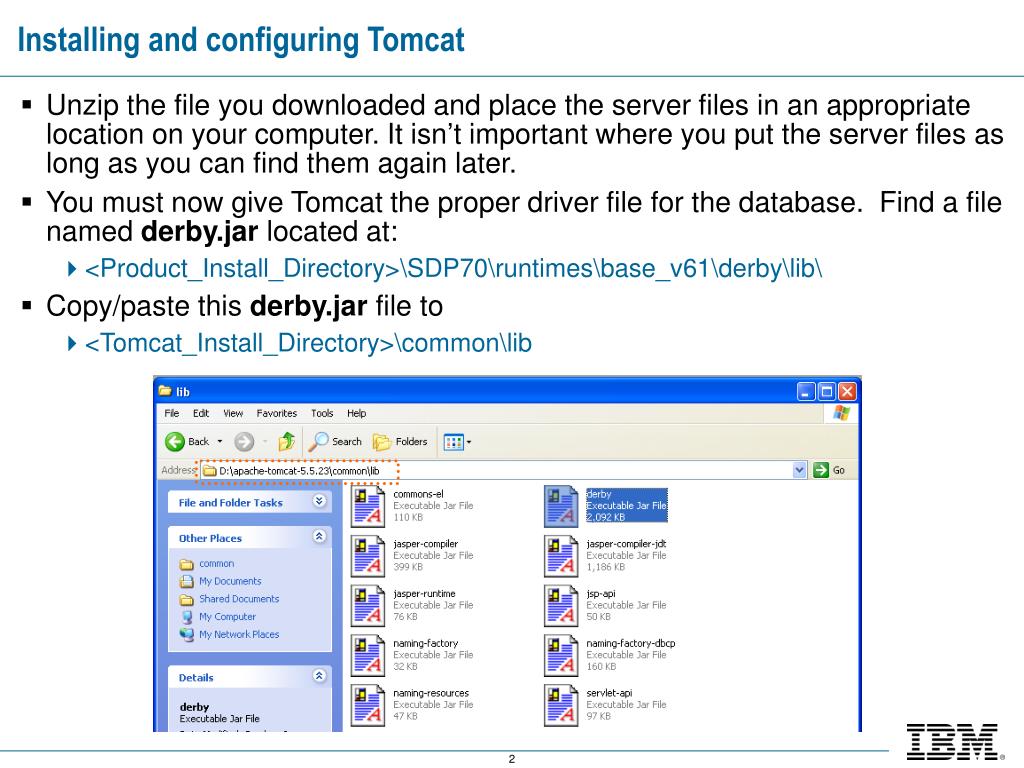The height and width of the screenshot is (768, 1024).
Task: Click the lib folder icon in title bar
Action: [x=165, y=391]
